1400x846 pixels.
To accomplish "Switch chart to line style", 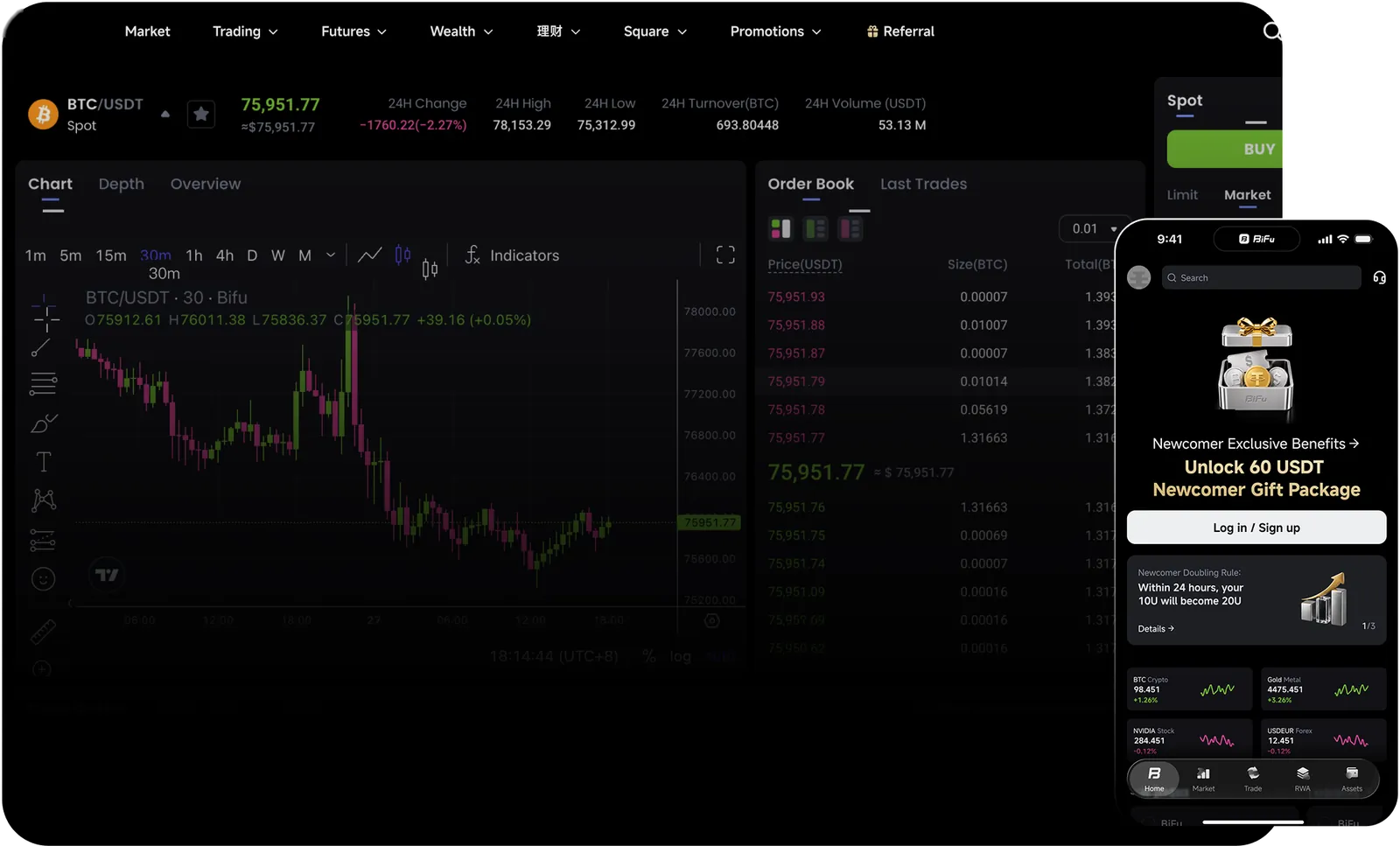I will [370, 255].
